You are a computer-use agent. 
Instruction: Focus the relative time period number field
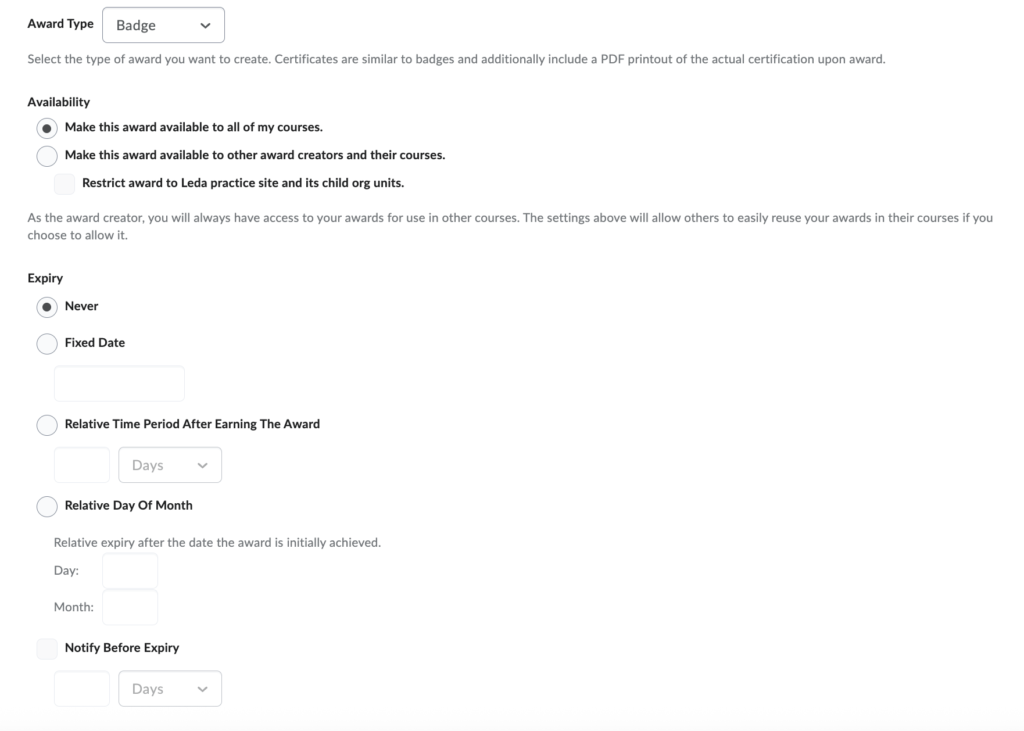point(81,465)
